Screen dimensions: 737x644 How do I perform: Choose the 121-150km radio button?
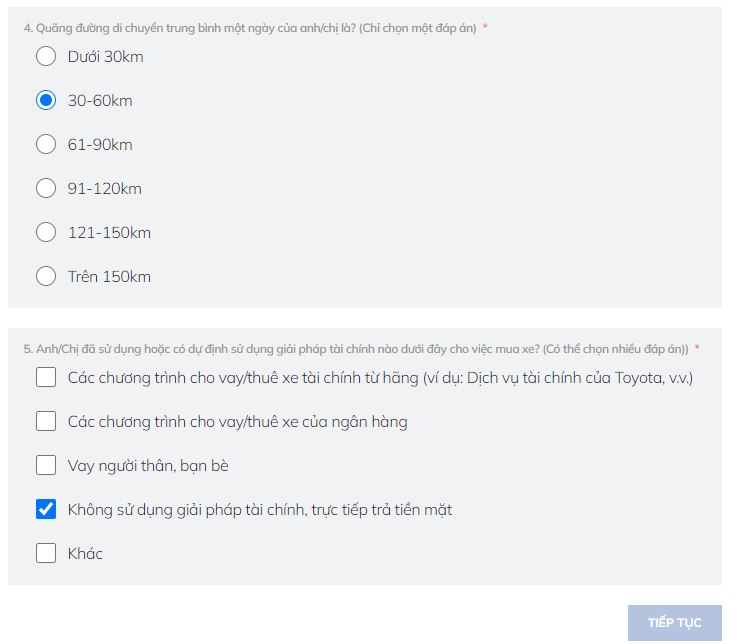46,232
